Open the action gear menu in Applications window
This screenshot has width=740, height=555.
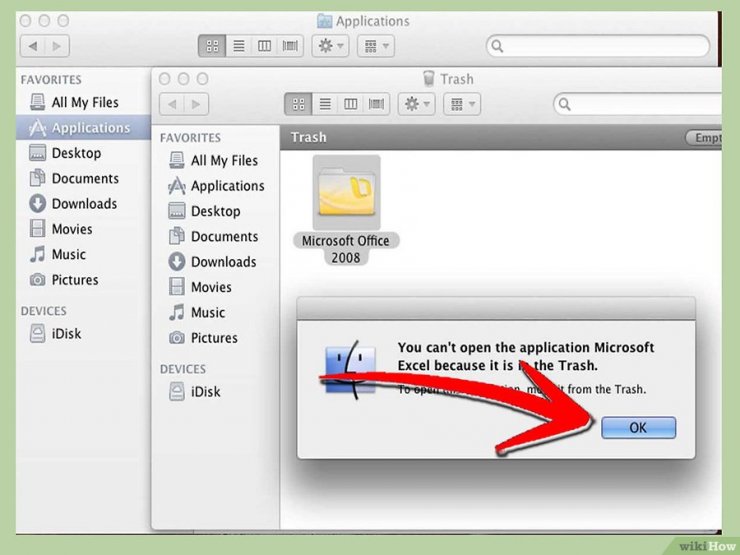point(330,46)
